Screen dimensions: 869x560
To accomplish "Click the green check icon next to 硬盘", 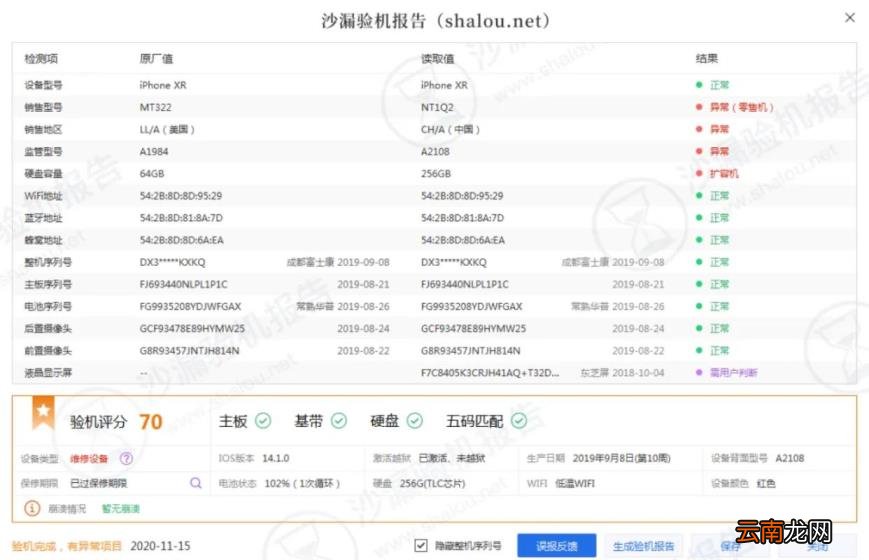I will pos(415,421).
